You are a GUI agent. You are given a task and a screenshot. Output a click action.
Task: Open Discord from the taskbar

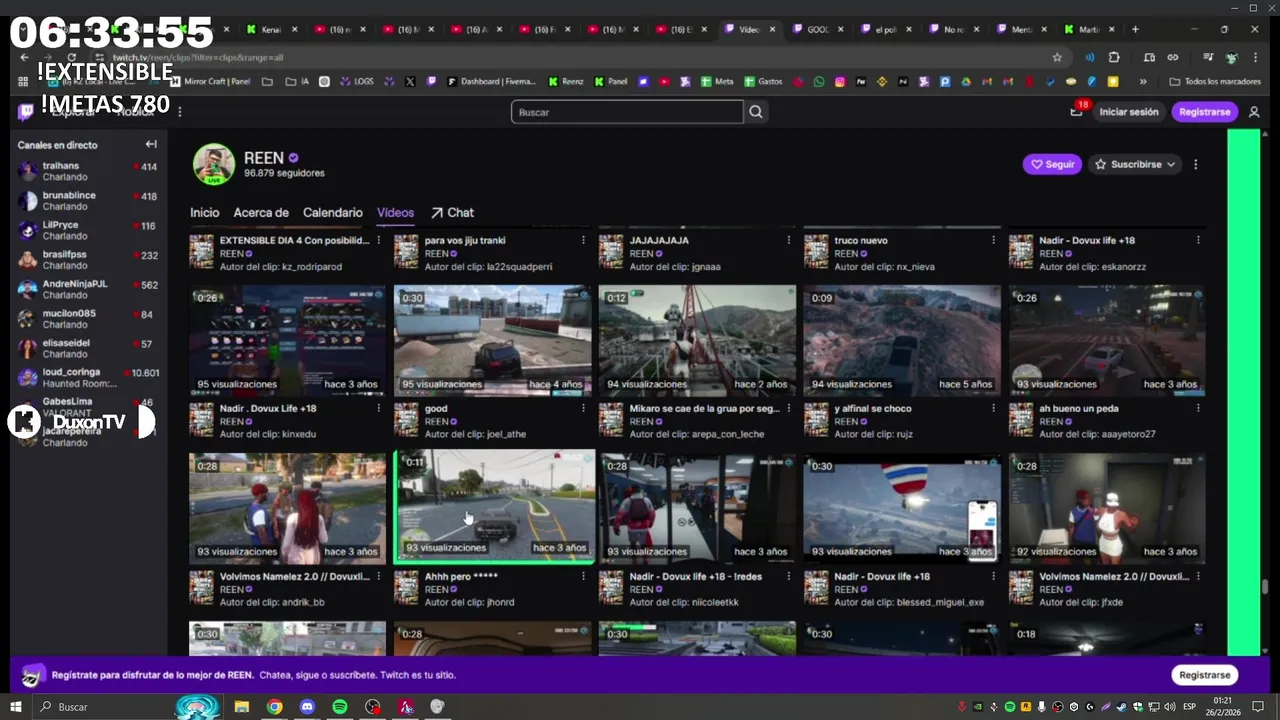pos(307,707)
